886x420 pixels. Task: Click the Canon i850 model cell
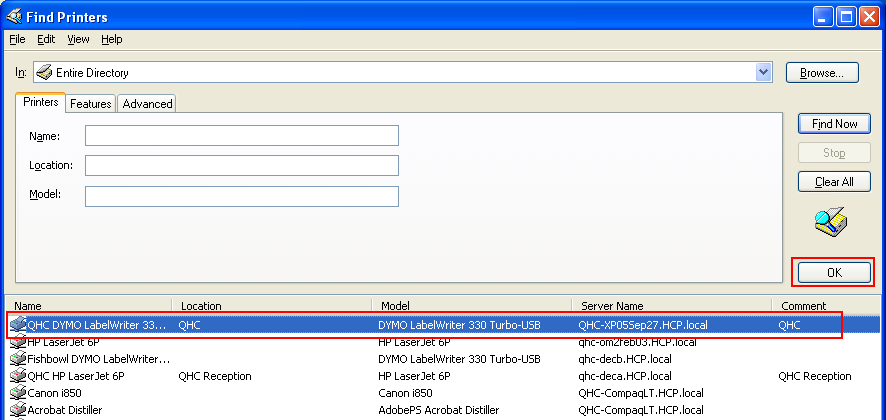pyautogui.click(x=405, y=393)
